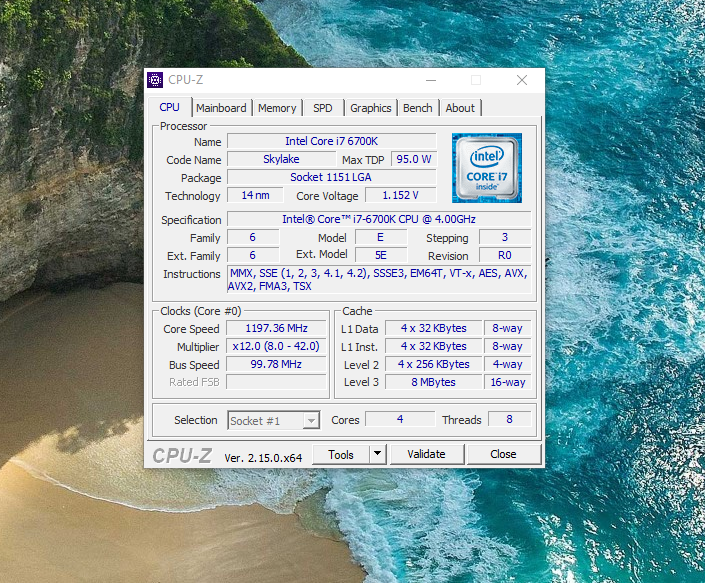Viewport: 705px width, 583px height.
Task: Click the Close button at bottom
Action: 503,454
